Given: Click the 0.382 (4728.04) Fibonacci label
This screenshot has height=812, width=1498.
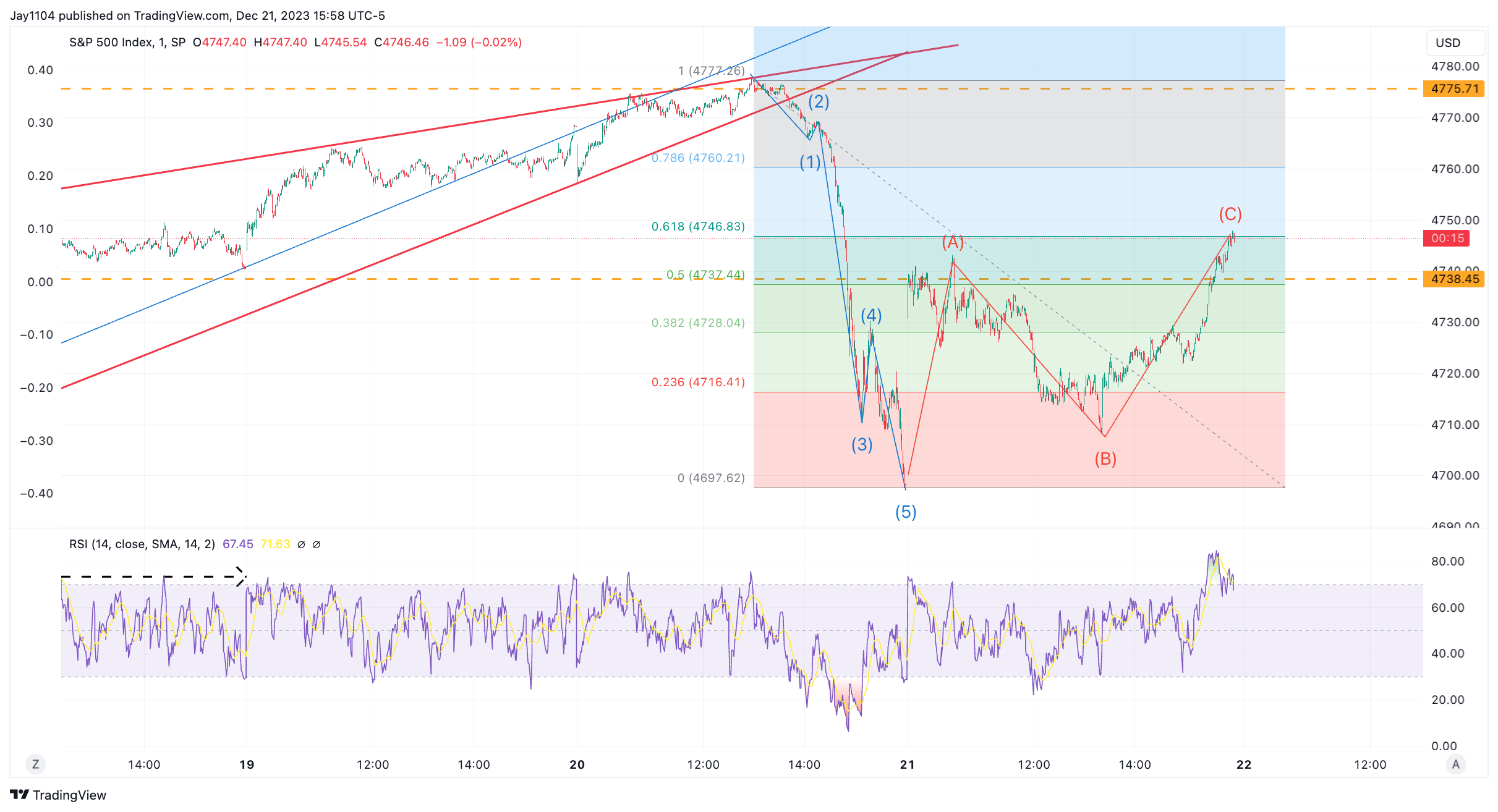Looking at the screenshot, I should coord(698,323).
